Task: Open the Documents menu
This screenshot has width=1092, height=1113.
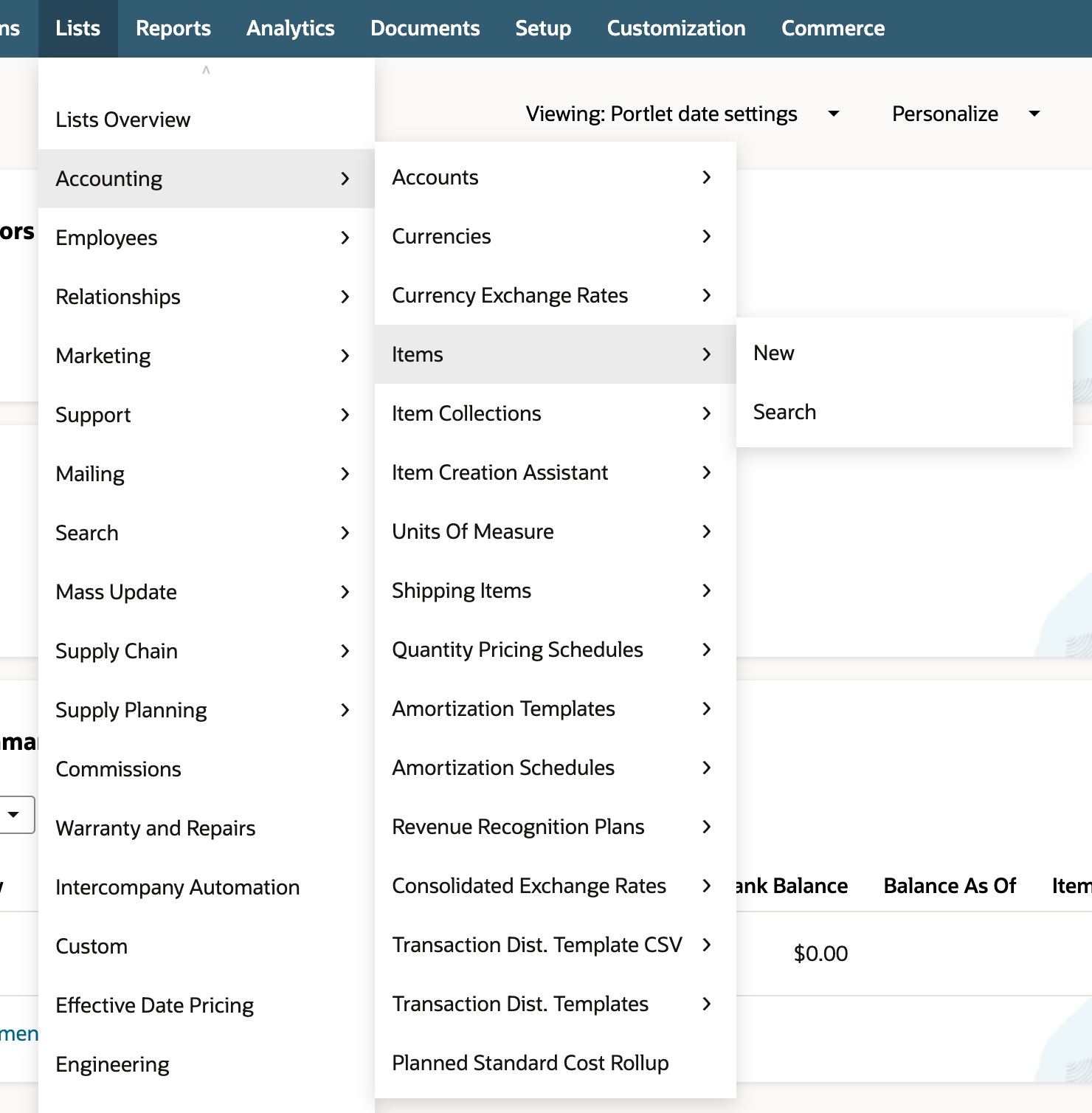Action: [425, 28]
